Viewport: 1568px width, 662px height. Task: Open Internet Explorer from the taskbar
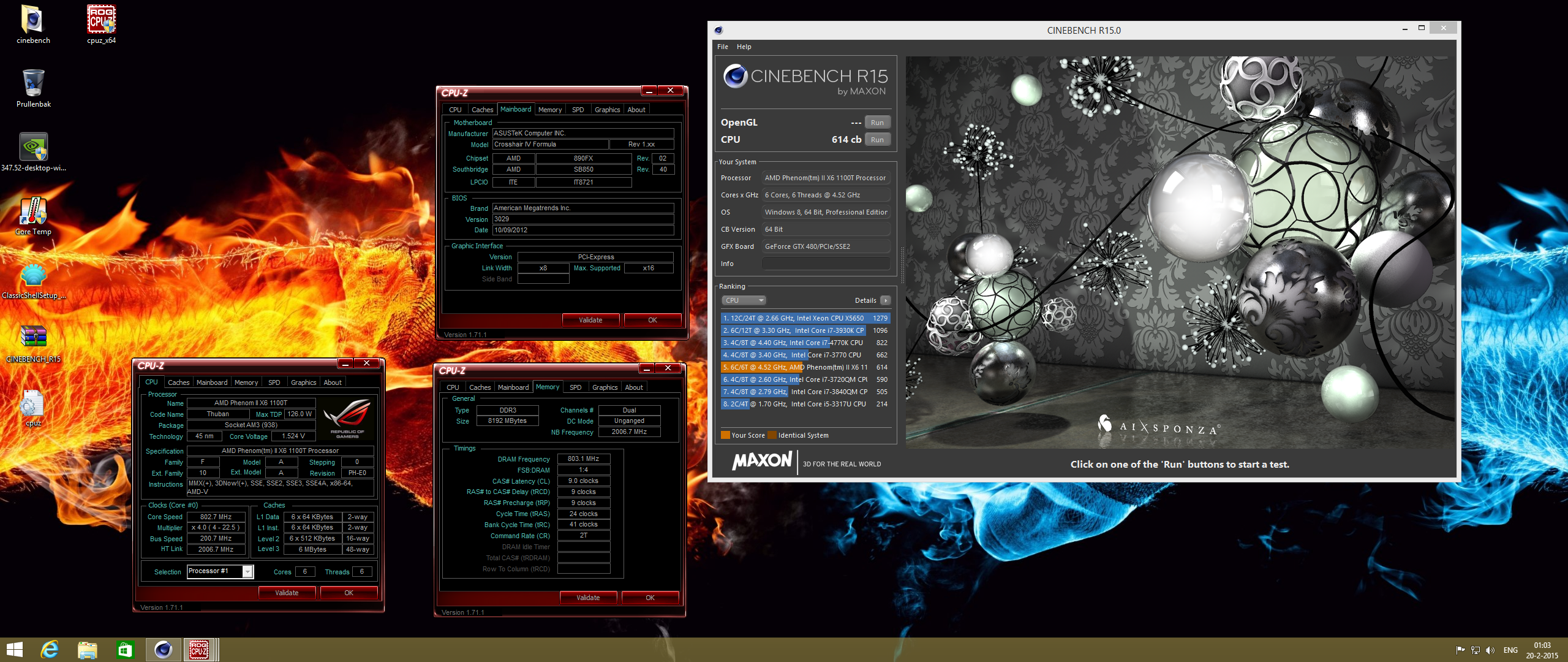[x=50, y=650]
